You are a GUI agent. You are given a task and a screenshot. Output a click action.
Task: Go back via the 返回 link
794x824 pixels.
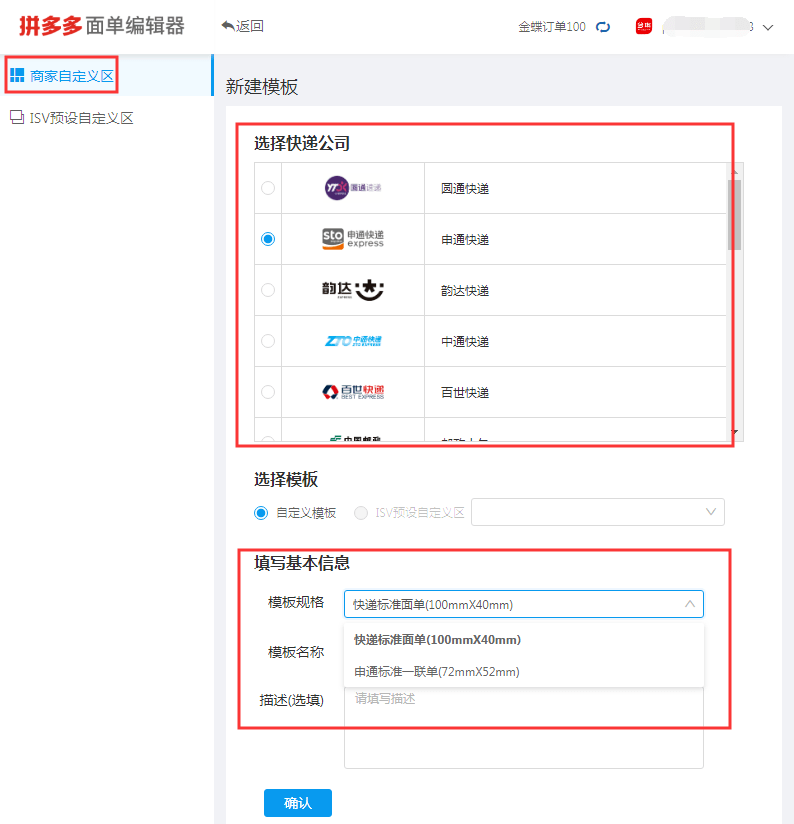(x=243, y=26)
